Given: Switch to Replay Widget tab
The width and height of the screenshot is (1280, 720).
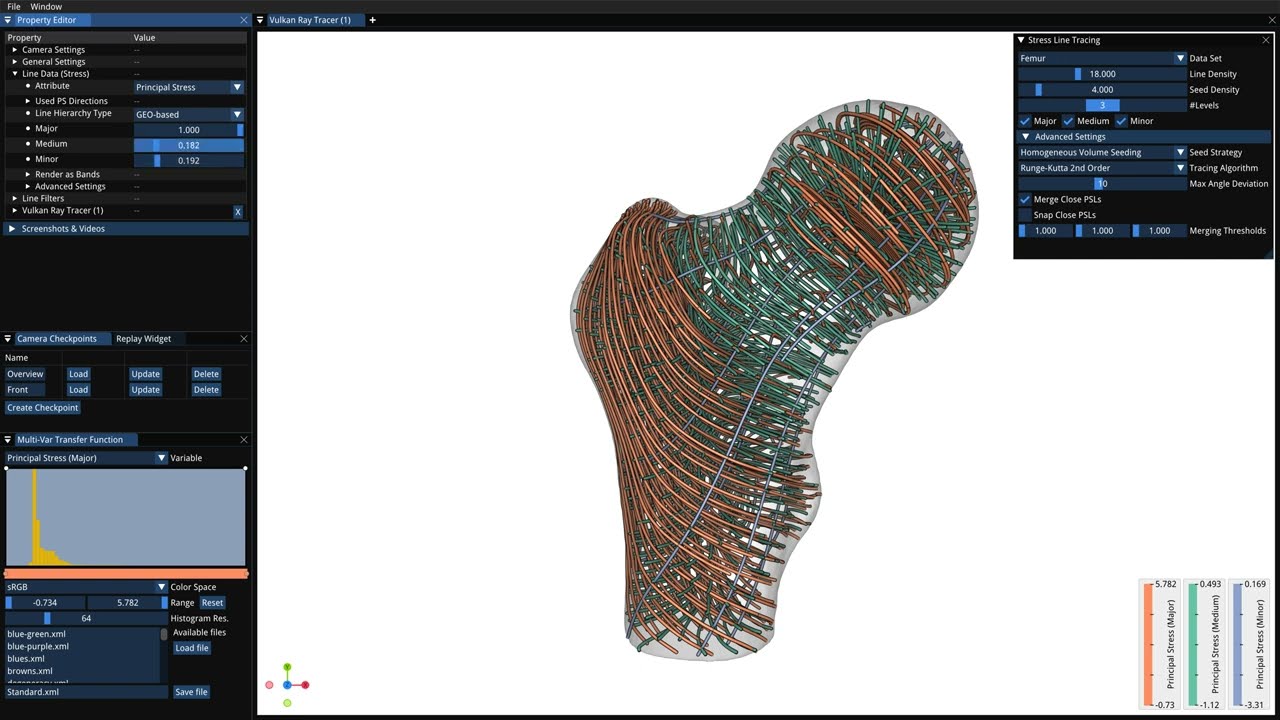Looking at the screenshot, I should pyautogui.click(x=143, y=339).
